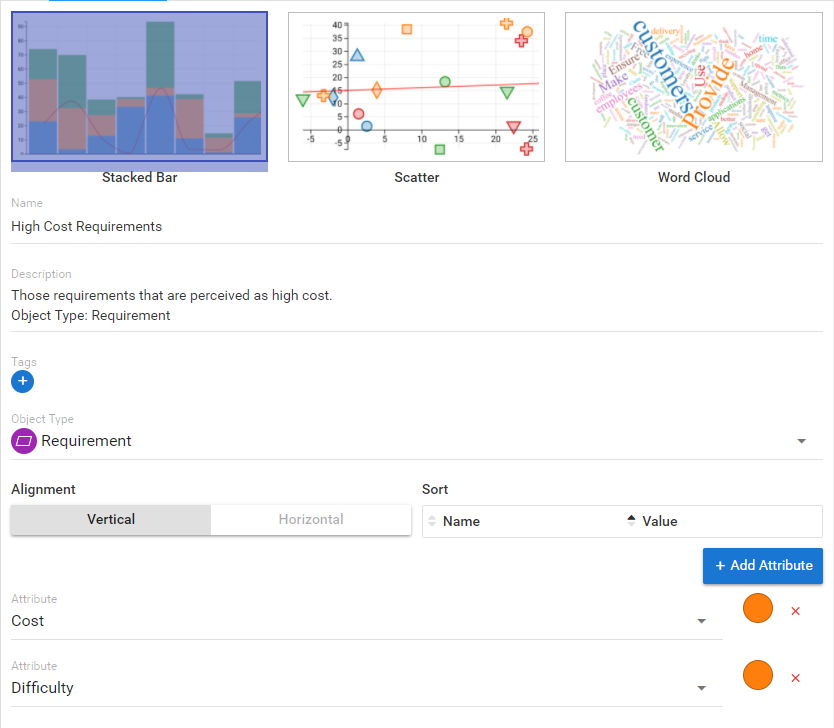Viewport: 834px width, 728px height.
Task: Choose the Stacked Bar chart type
Action: [139, 87]
